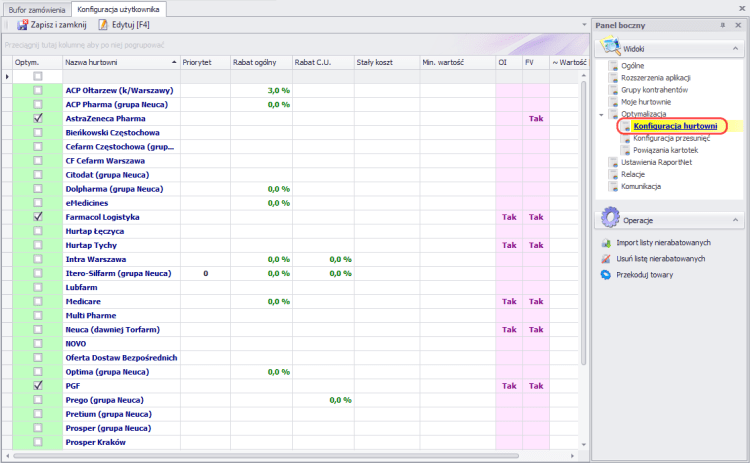
Task: Click the Przekoduj towary icon
Action: click(x=606, y=273)
